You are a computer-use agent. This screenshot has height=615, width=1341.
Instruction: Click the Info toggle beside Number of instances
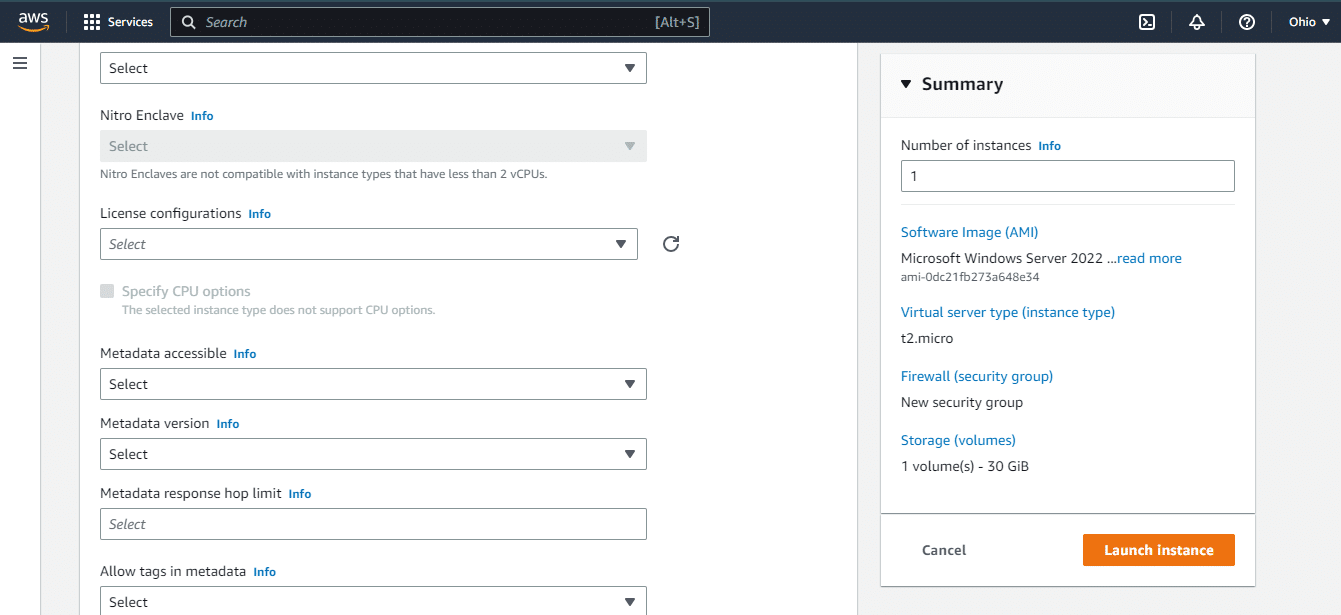point(1049,145)
